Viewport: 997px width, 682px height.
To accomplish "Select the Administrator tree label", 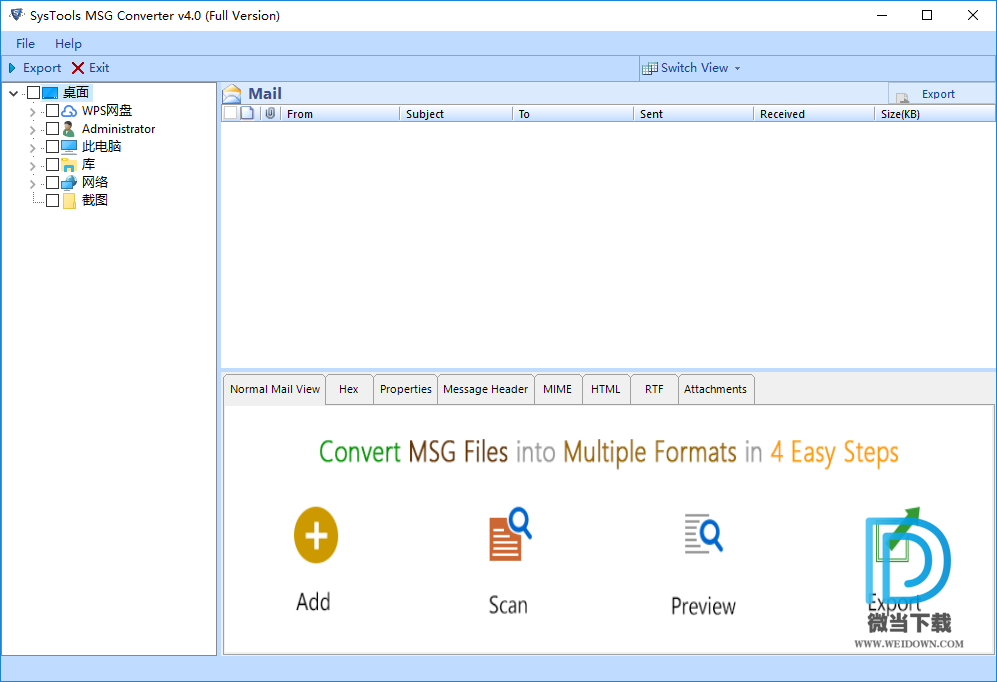I will (x=118, y=129).
